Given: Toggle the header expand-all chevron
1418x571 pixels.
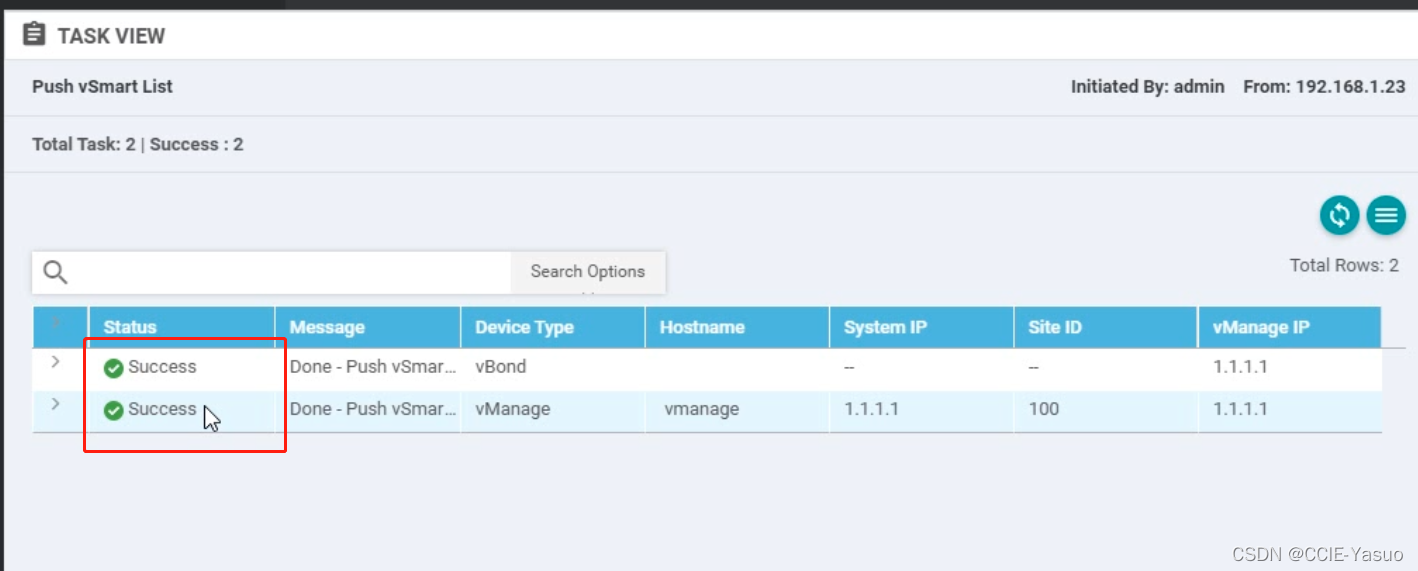Looking at the screenshot, I should [x=55, y=322].
